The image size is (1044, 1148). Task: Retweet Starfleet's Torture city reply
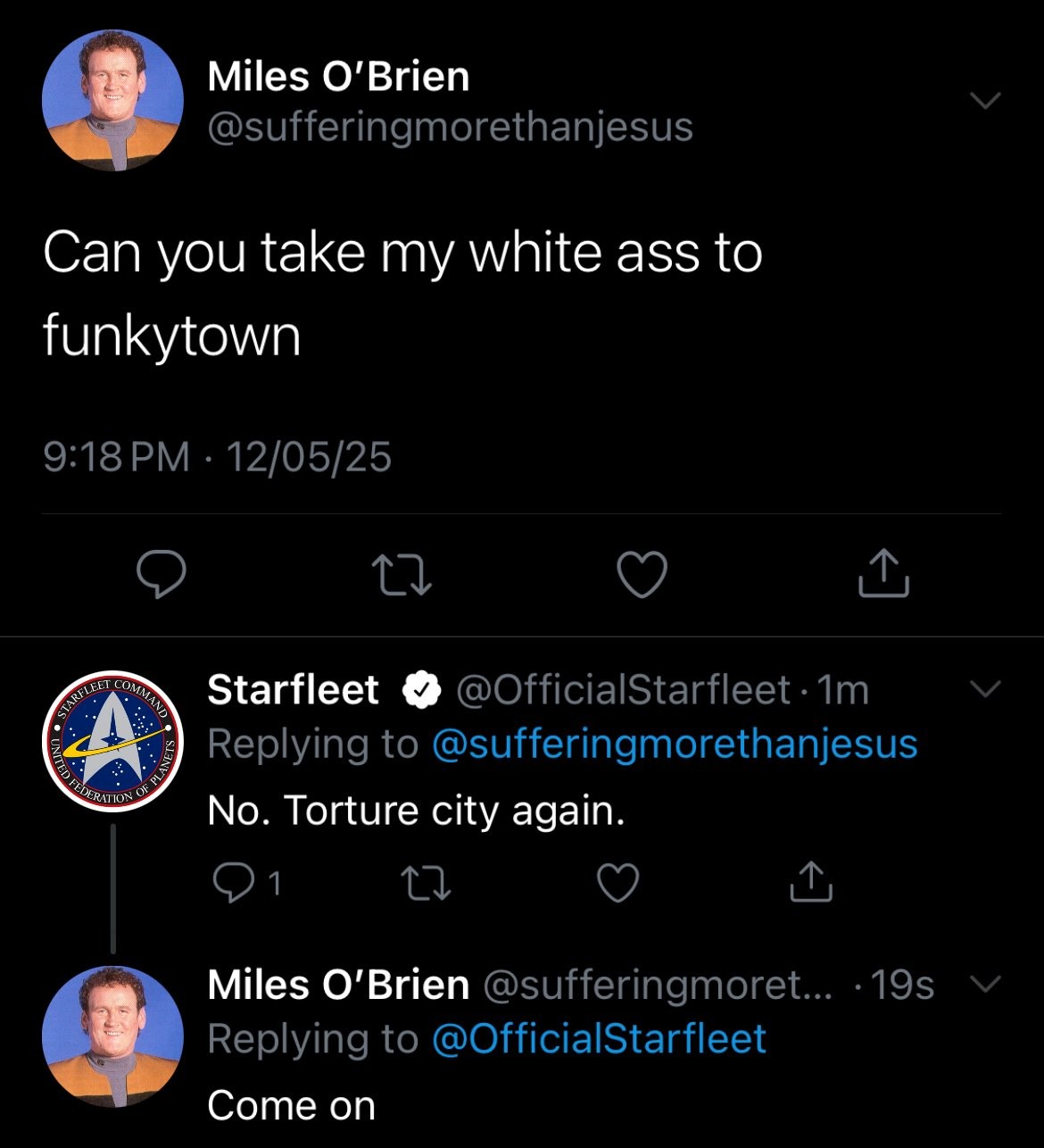(x=426, y=883)
